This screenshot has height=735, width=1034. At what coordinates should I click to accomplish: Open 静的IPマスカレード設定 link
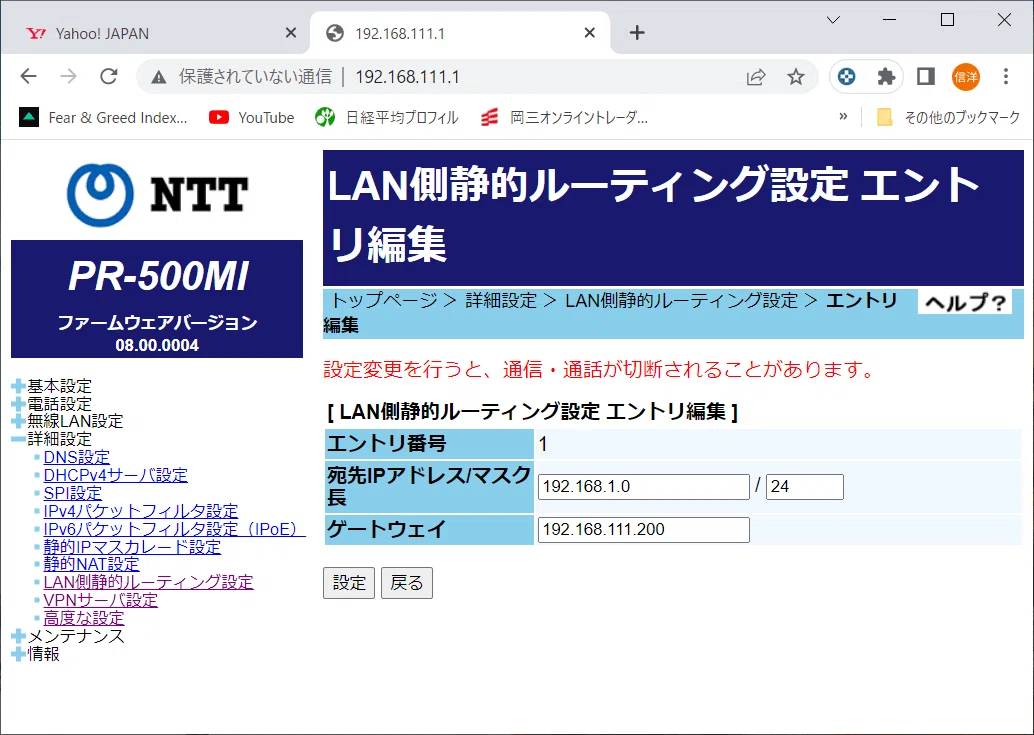(x=132, y=546)
